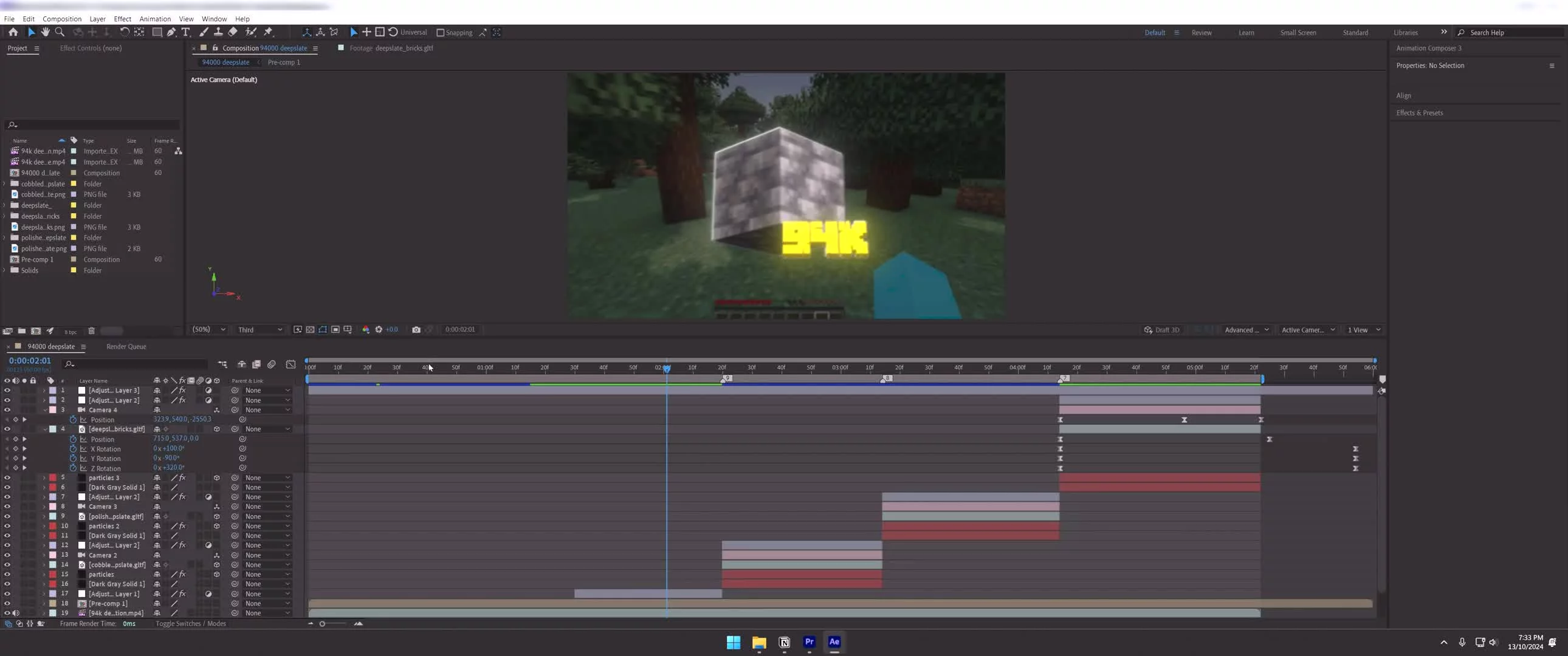
Task: Open the Composition menu
Action: 61,19
